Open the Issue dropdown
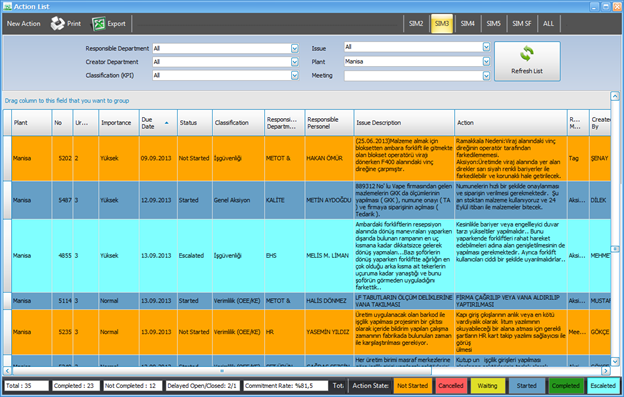Image resolution: width=624 pixels, height=397 pixels. [x=486, y=47]
